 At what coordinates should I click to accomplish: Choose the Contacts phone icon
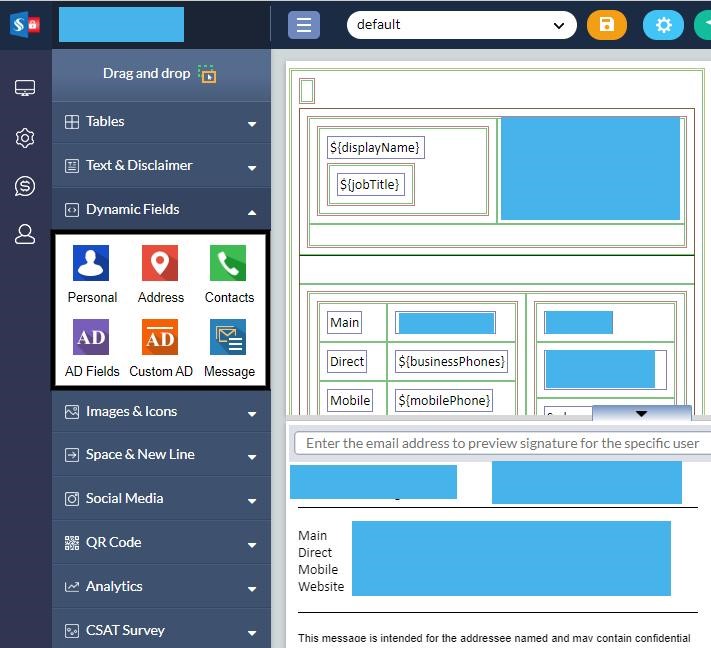click(x=228, y=264)
